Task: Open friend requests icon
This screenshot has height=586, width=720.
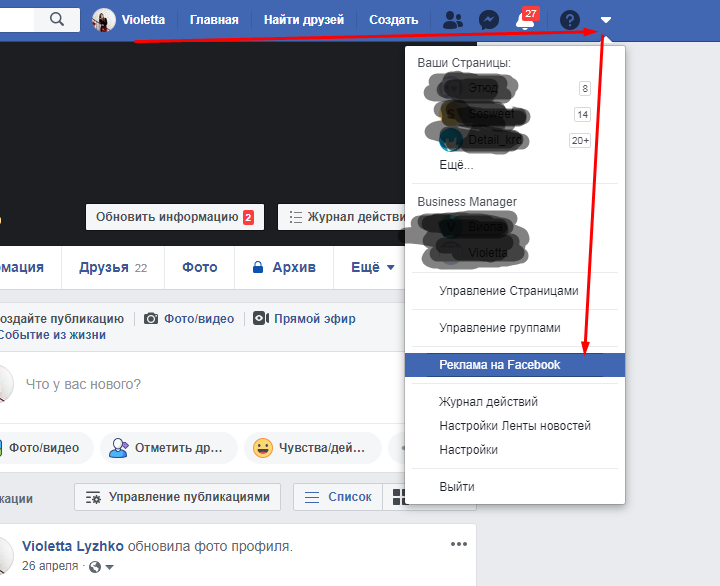Action: pos(453,20)
